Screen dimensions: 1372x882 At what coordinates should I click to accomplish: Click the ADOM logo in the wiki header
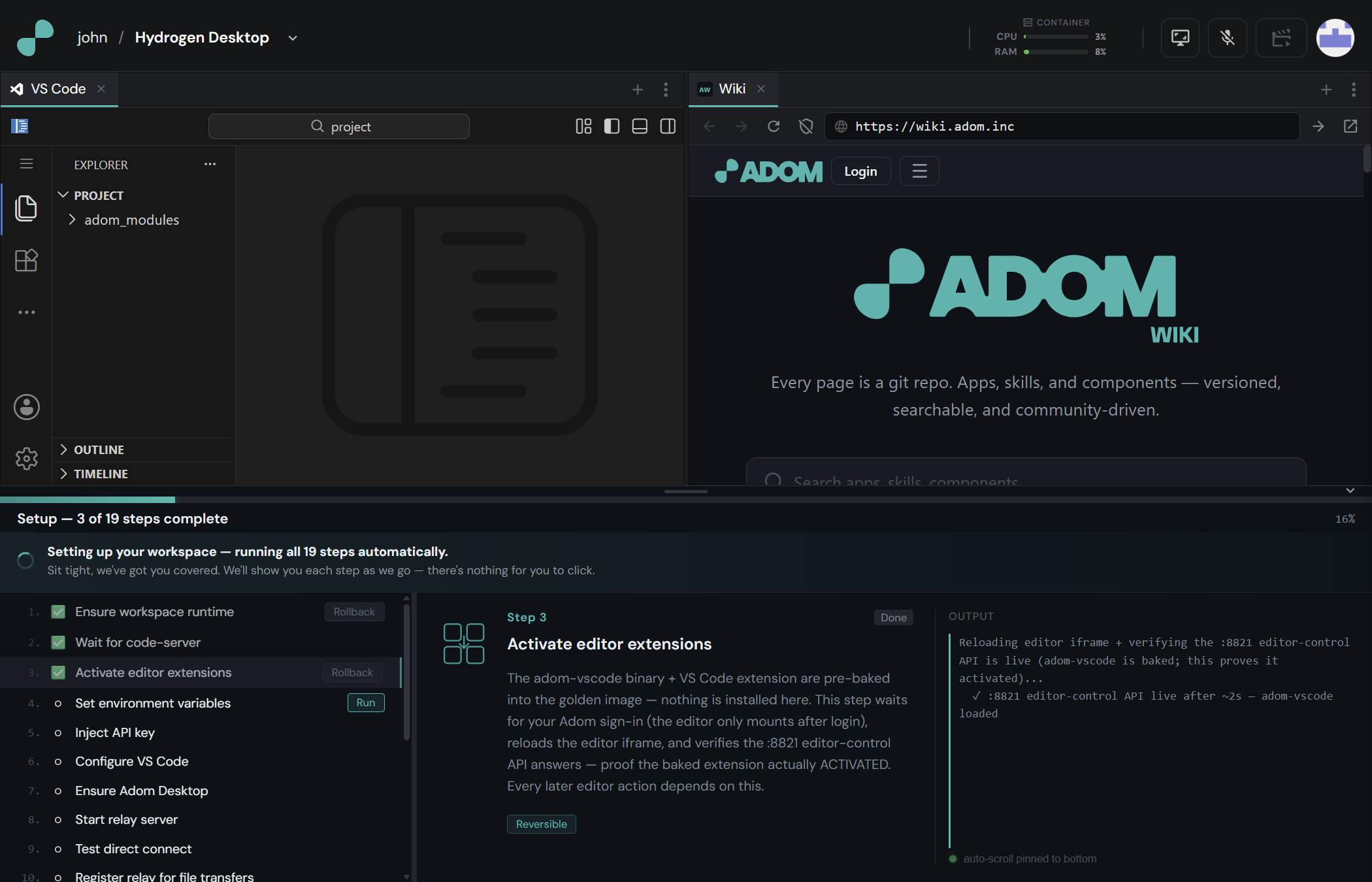coord(768,171)
